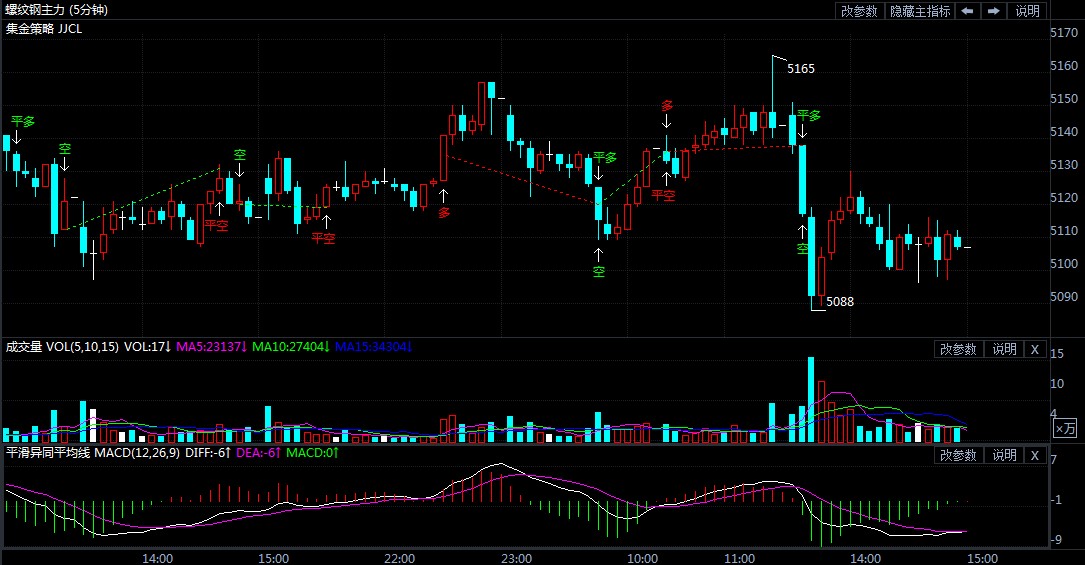This screenshot has width=1085, height=565.
Task: Click the right arrow navigation icon
Action: (993, 11)
